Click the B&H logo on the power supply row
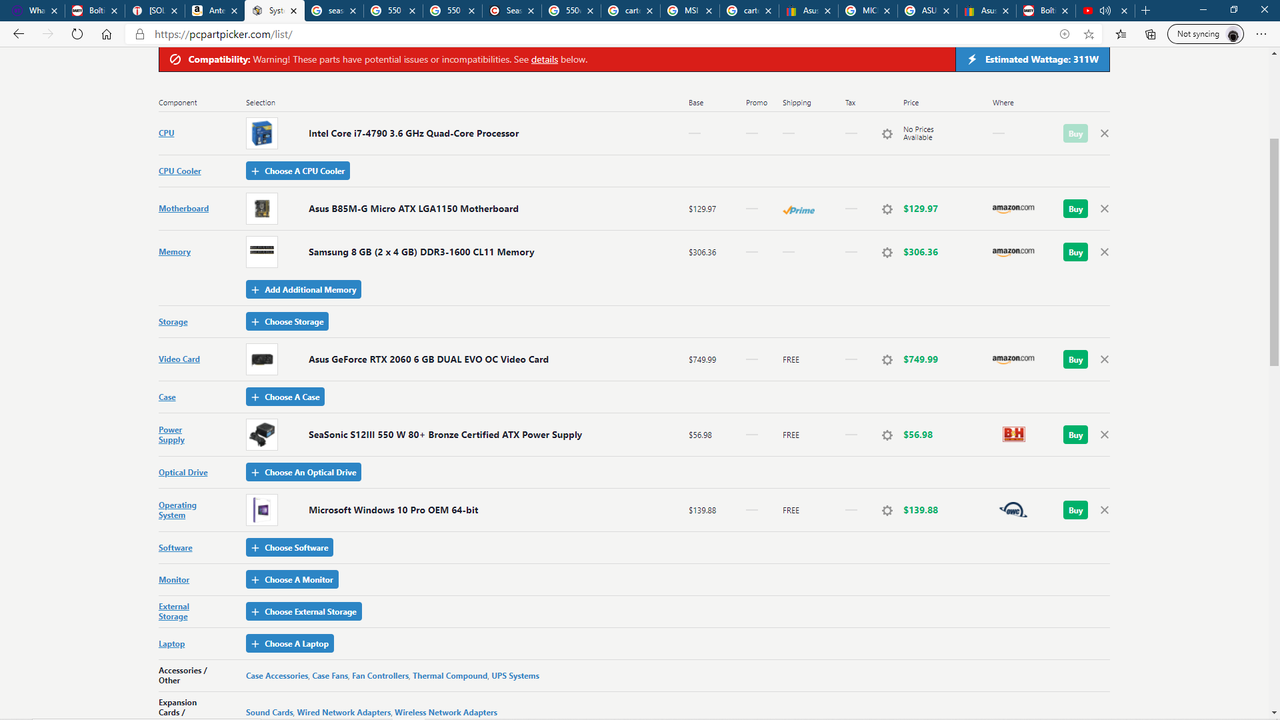 click(x=1013, y=434)
